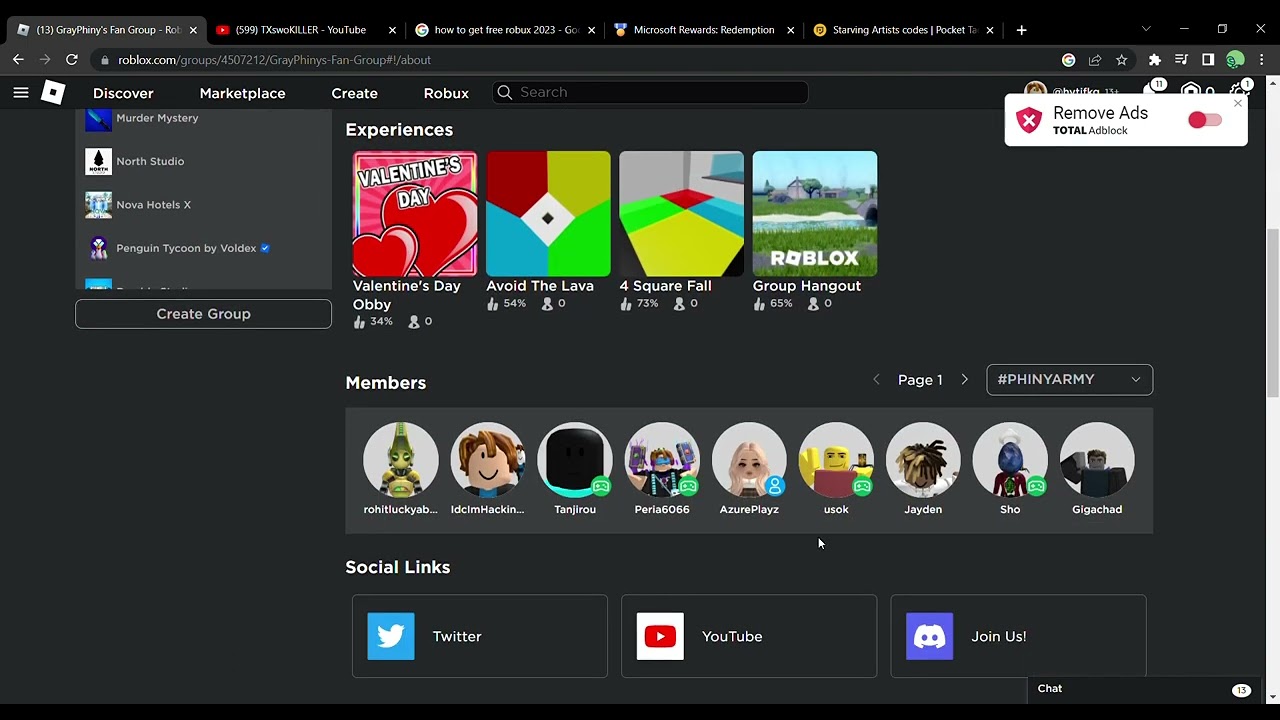Screen dimensions: 1280x720
Task: Open the Robux tab
Action: (x=446, y=93)
